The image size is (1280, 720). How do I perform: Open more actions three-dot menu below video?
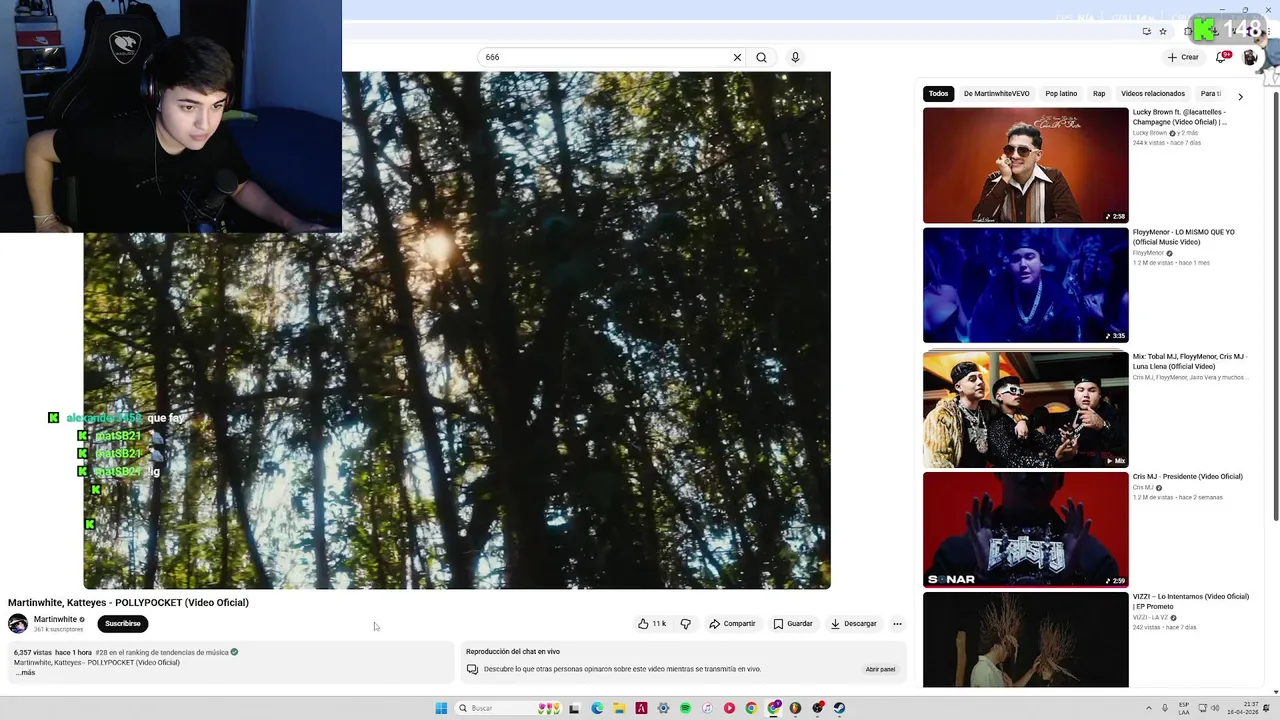(897, 623)
